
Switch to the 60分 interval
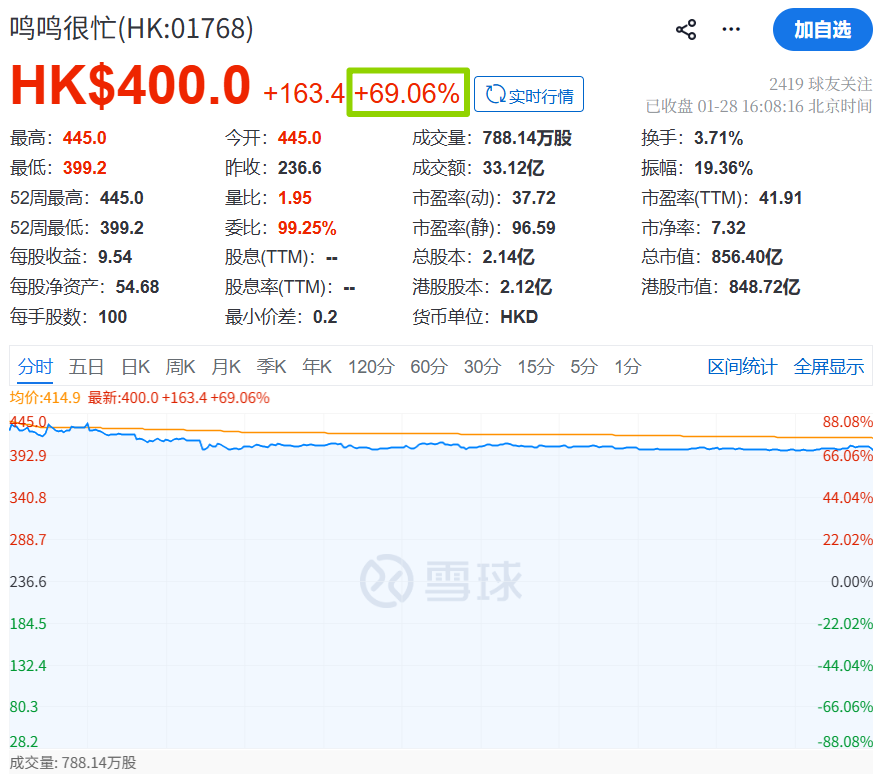pyautogui.click(x=428, y=367)
